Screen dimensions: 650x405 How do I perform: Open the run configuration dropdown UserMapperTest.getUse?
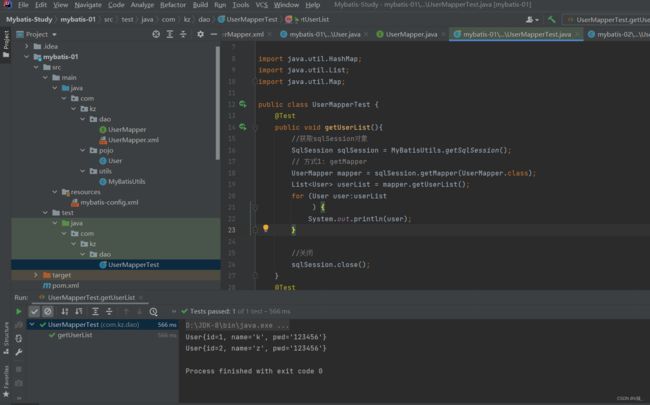coord(608,19)
